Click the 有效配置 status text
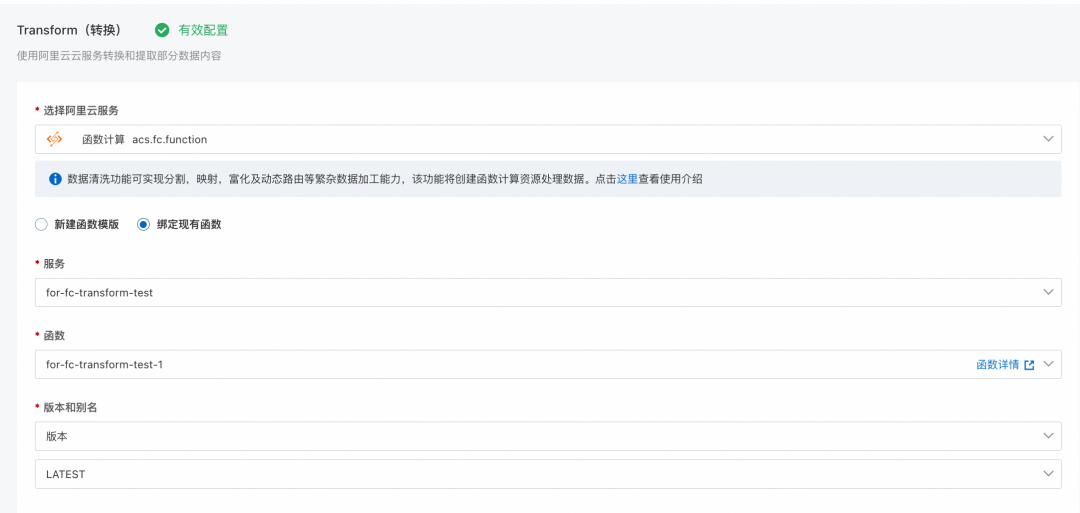The width and height of the screenshot is (1080, 513). click(x=203, y=30)
